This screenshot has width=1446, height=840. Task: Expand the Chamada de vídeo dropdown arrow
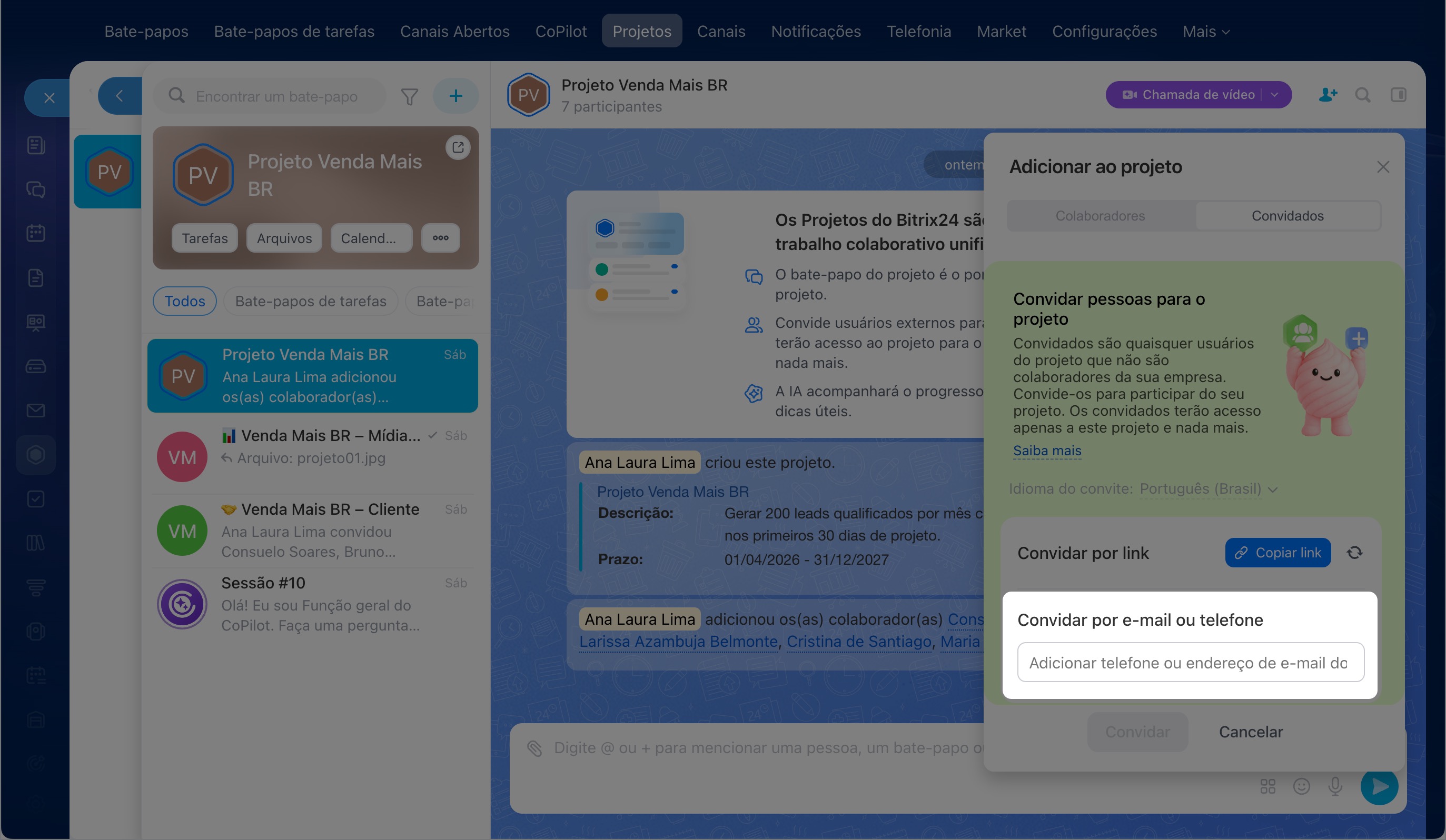1275,95
